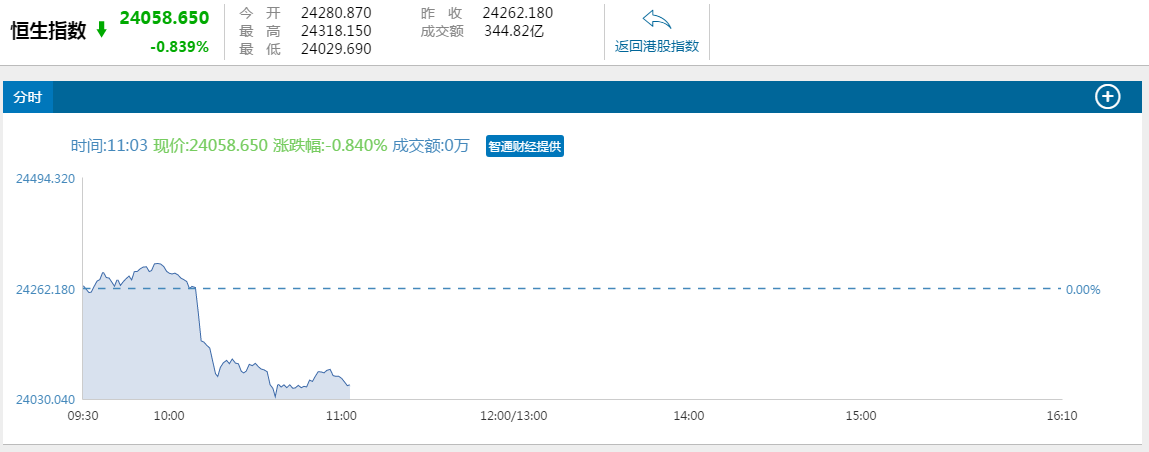Click the 16:10 closing time marker

1061,415
